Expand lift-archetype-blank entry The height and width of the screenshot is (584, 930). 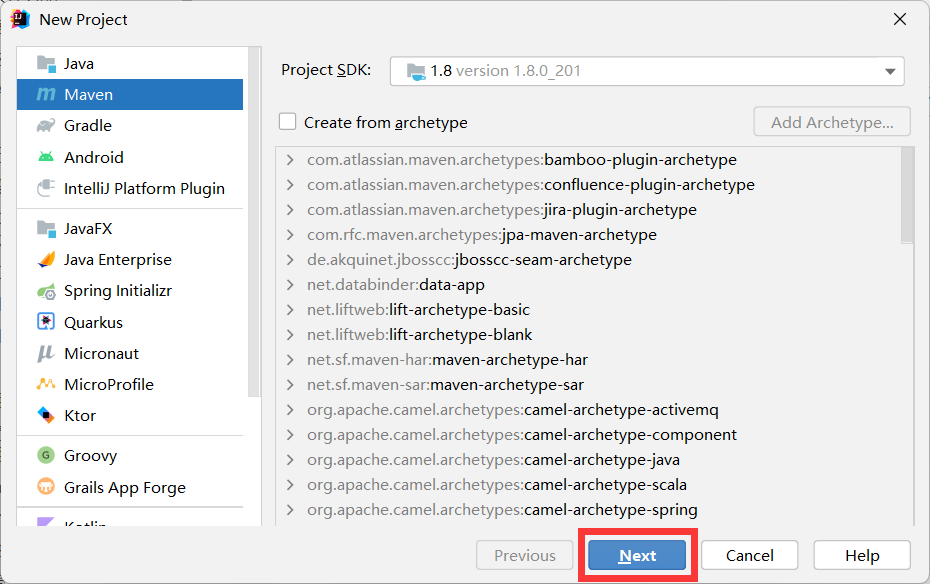coord(290,335)
